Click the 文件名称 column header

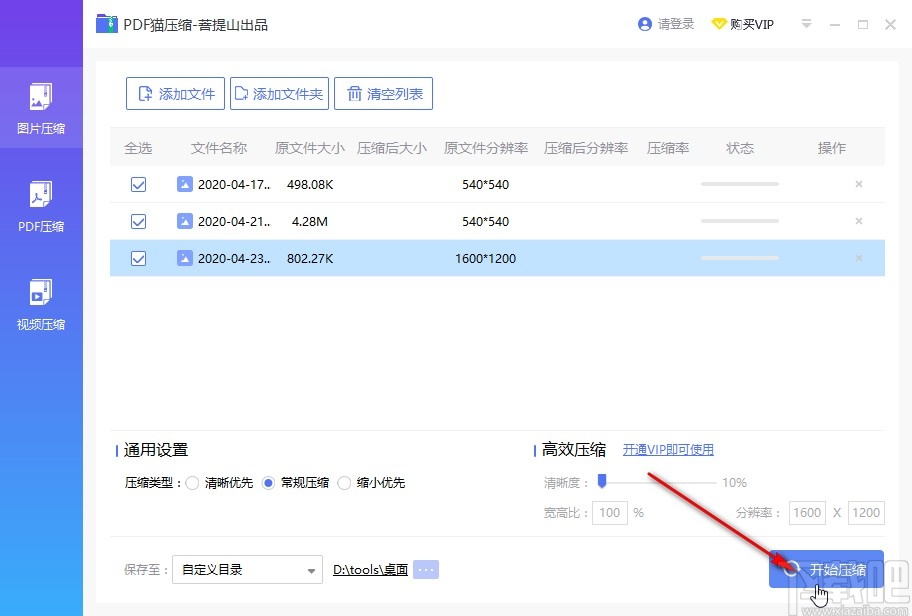219,148
